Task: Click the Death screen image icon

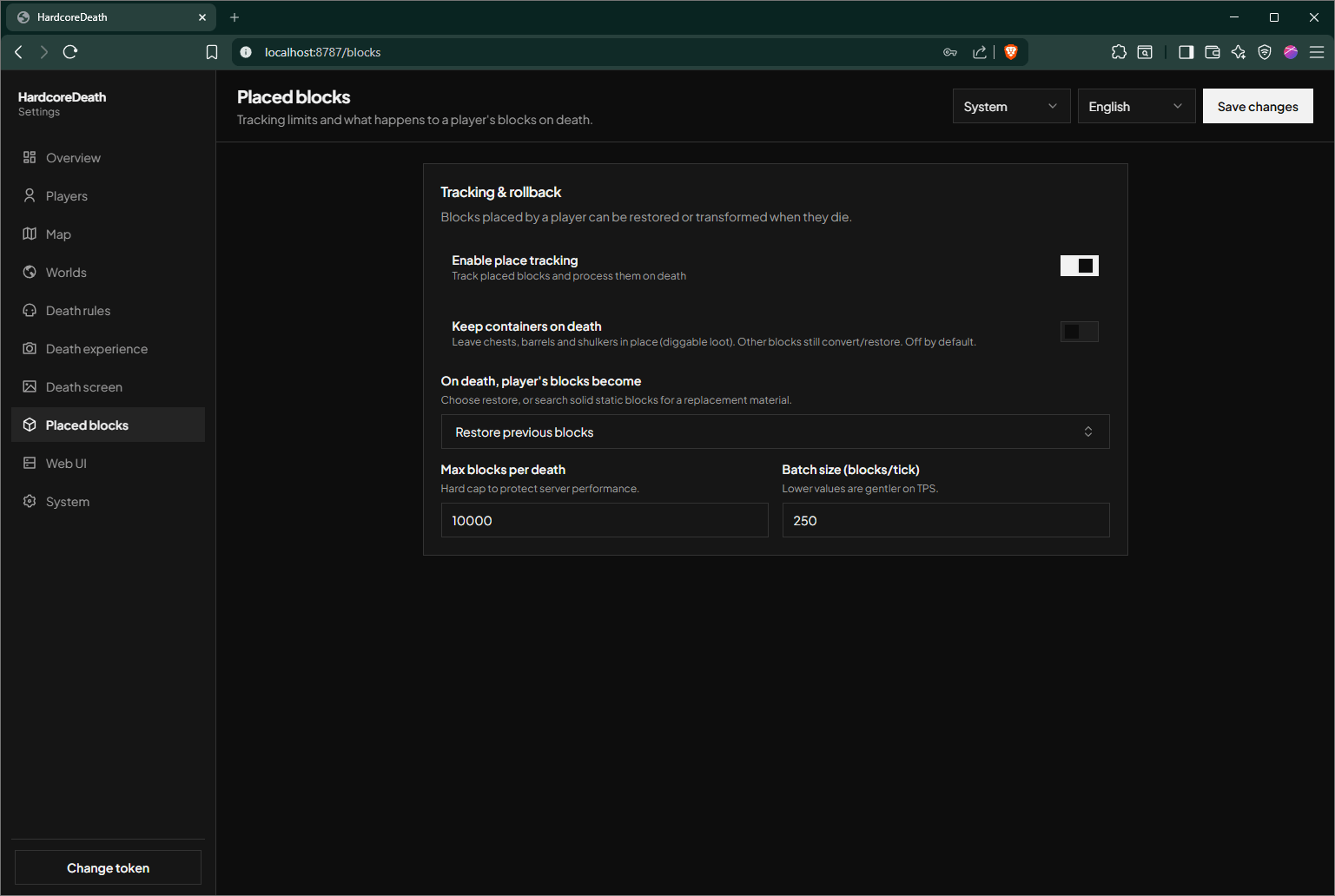Action: coord(30,386)
